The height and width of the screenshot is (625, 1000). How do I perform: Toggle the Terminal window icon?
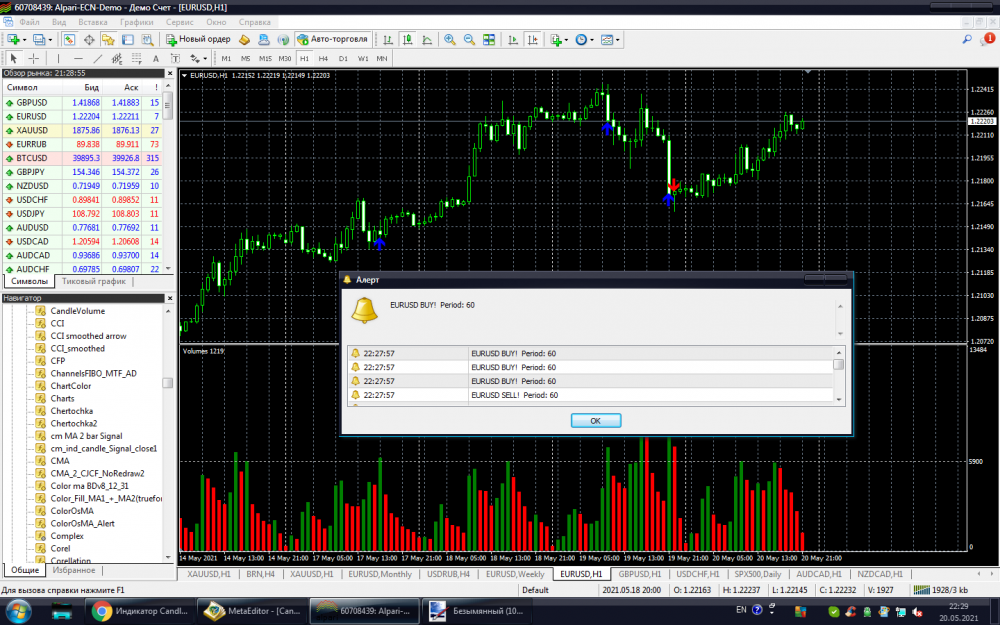point(128,40)
